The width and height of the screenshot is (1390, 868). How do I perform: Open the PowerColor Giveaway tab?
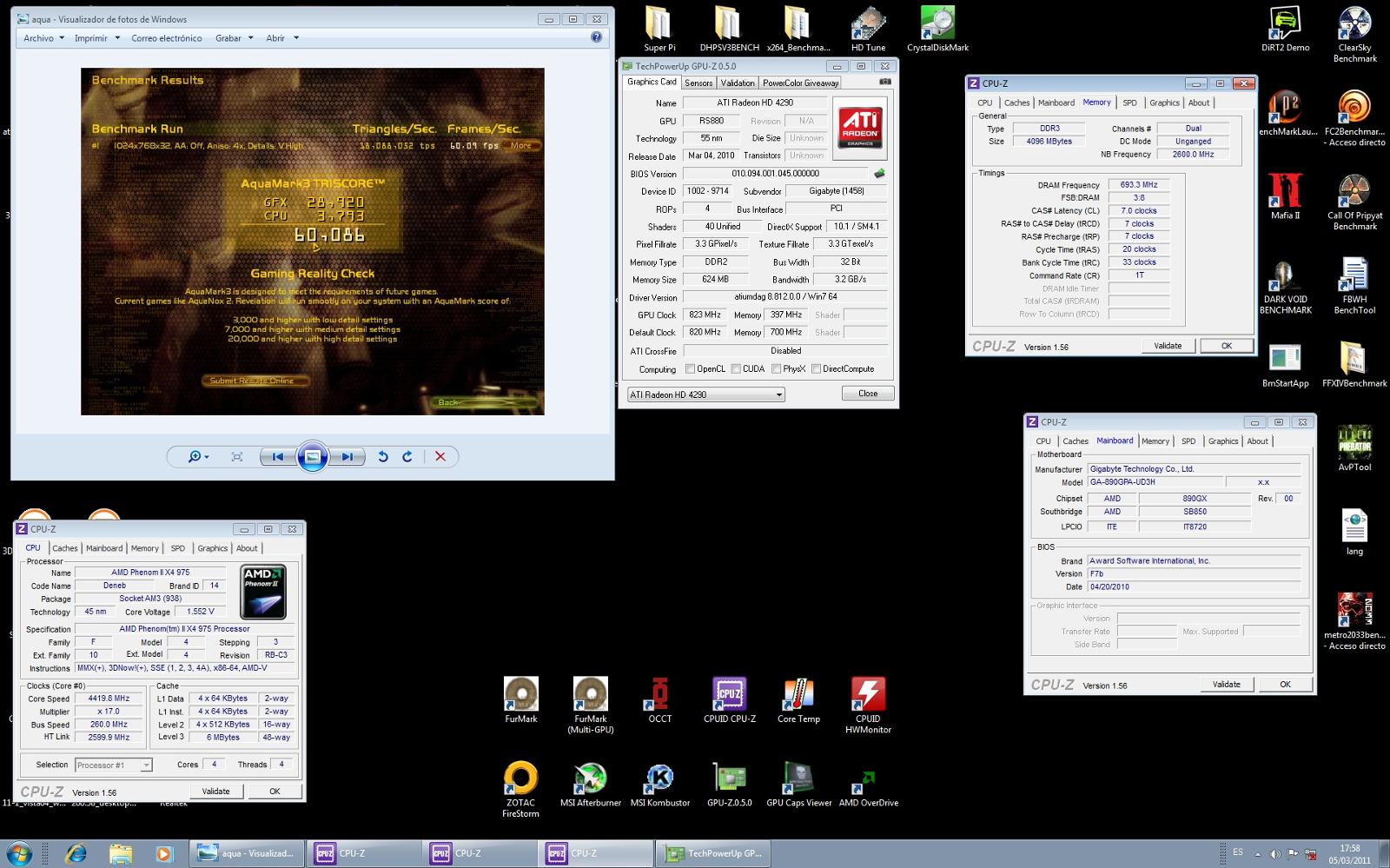pos(800,83)
